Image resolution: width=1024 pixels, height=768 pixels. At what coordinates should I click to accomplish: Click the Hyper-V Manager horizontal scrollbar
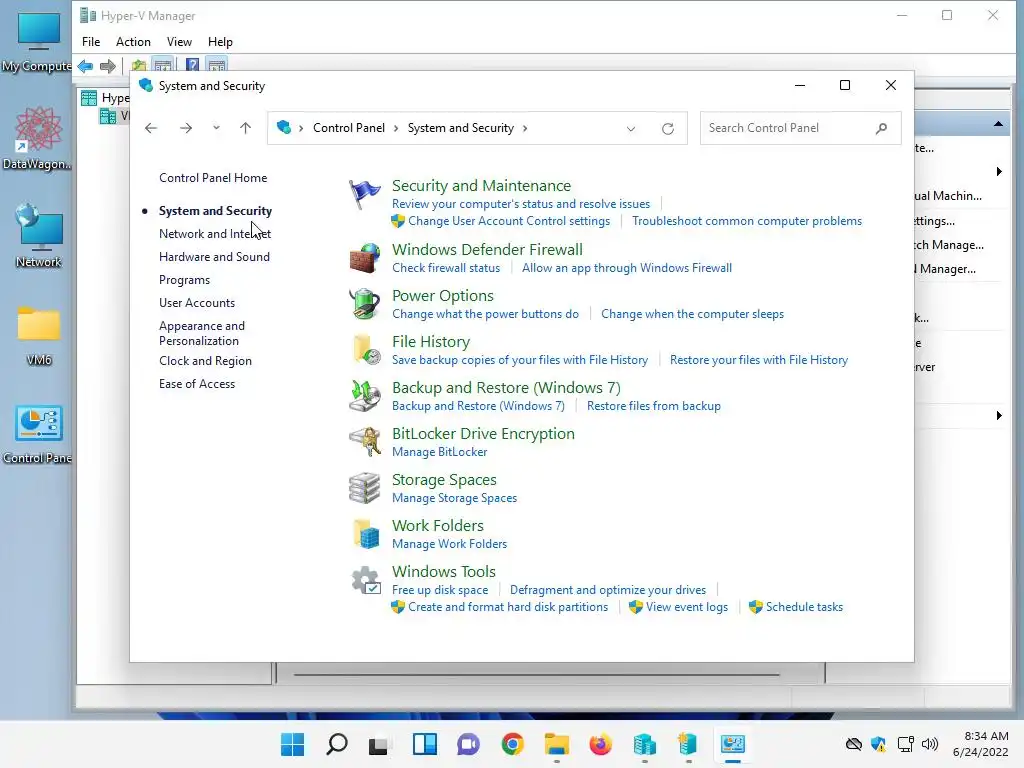pos(537,675)
